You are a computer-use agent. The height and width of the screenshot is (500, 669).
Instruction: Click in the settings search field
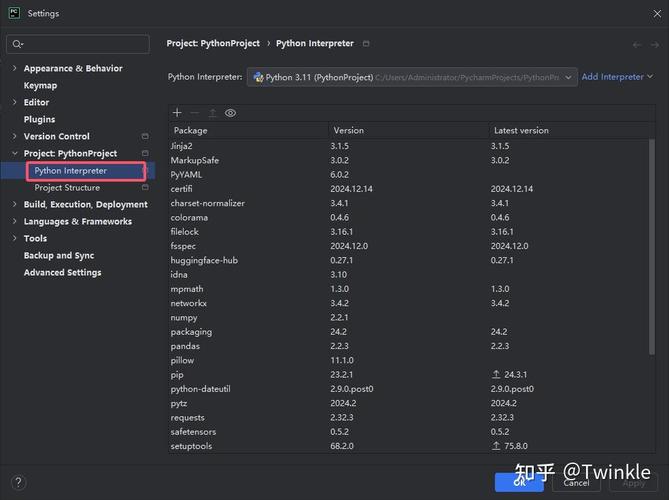[x=78, y=44]
